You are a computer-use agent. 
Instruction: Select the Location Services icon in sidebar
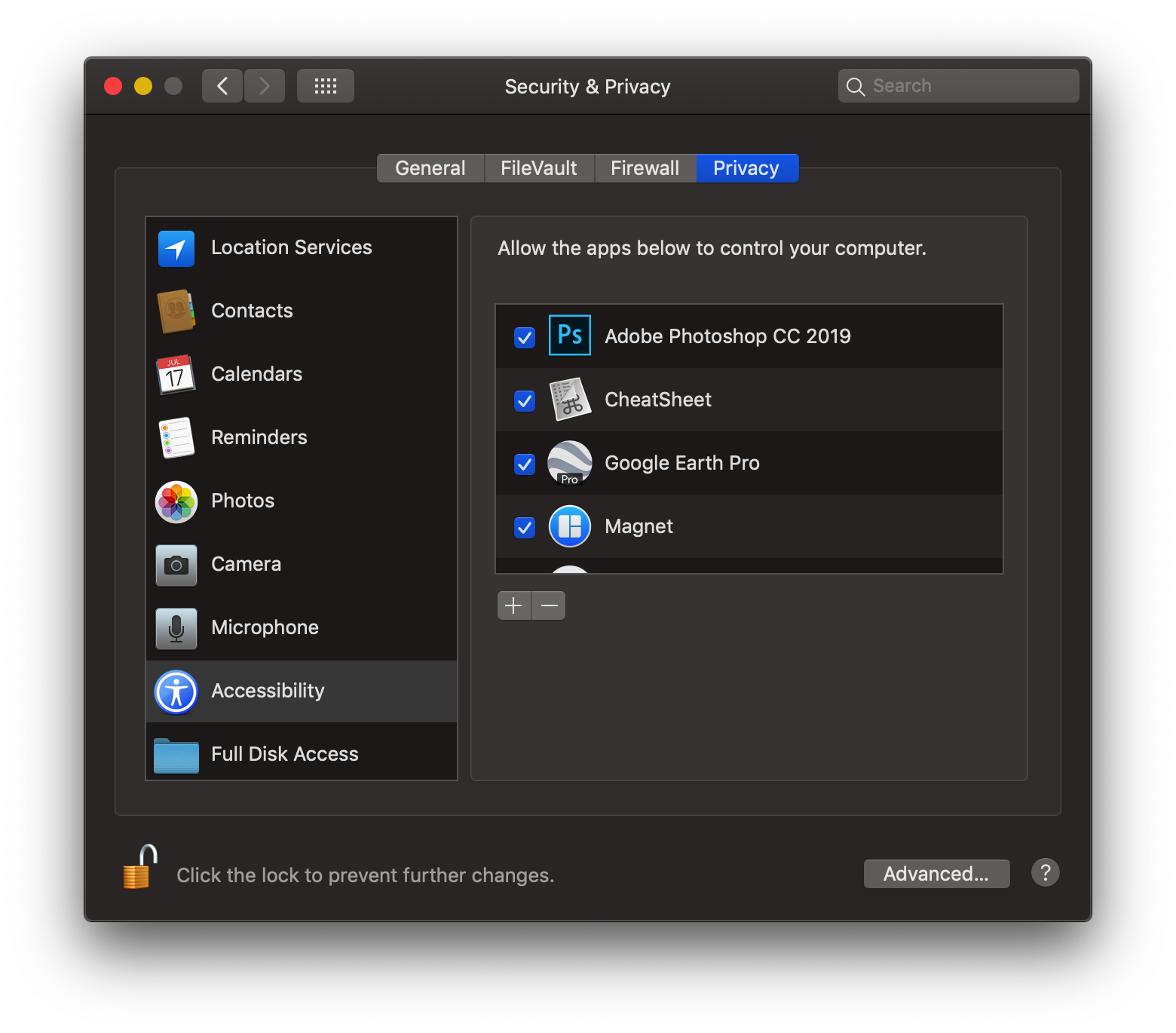[x=176, y=249]
